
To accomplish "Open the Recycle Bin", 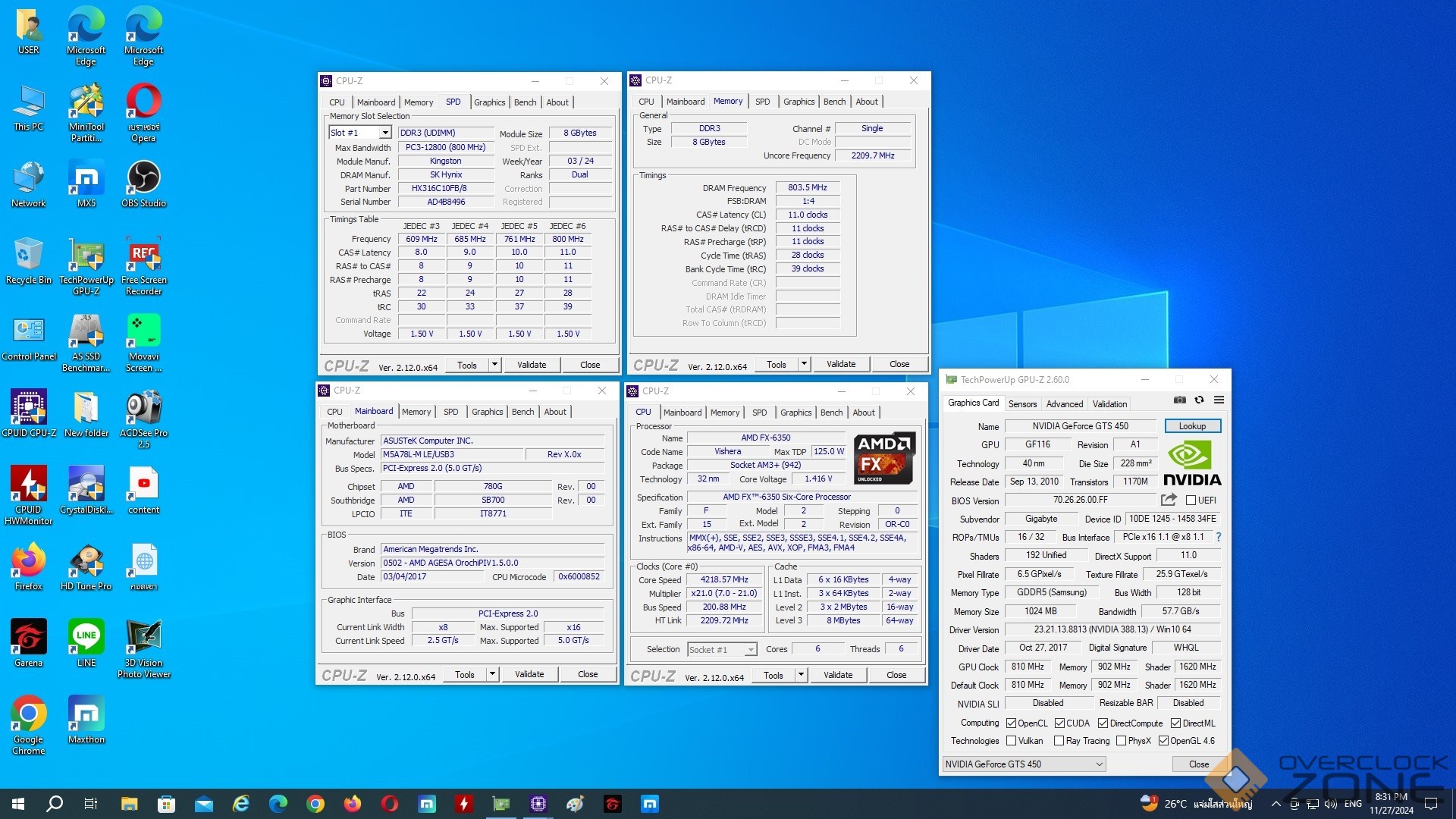I will 29,261.
